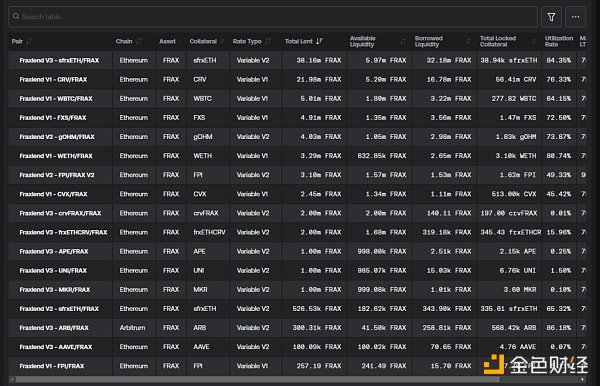Viewport: 600px width, 386px height.
Task: Open the three-dots more options menu
Action: [x=575, y=17]
